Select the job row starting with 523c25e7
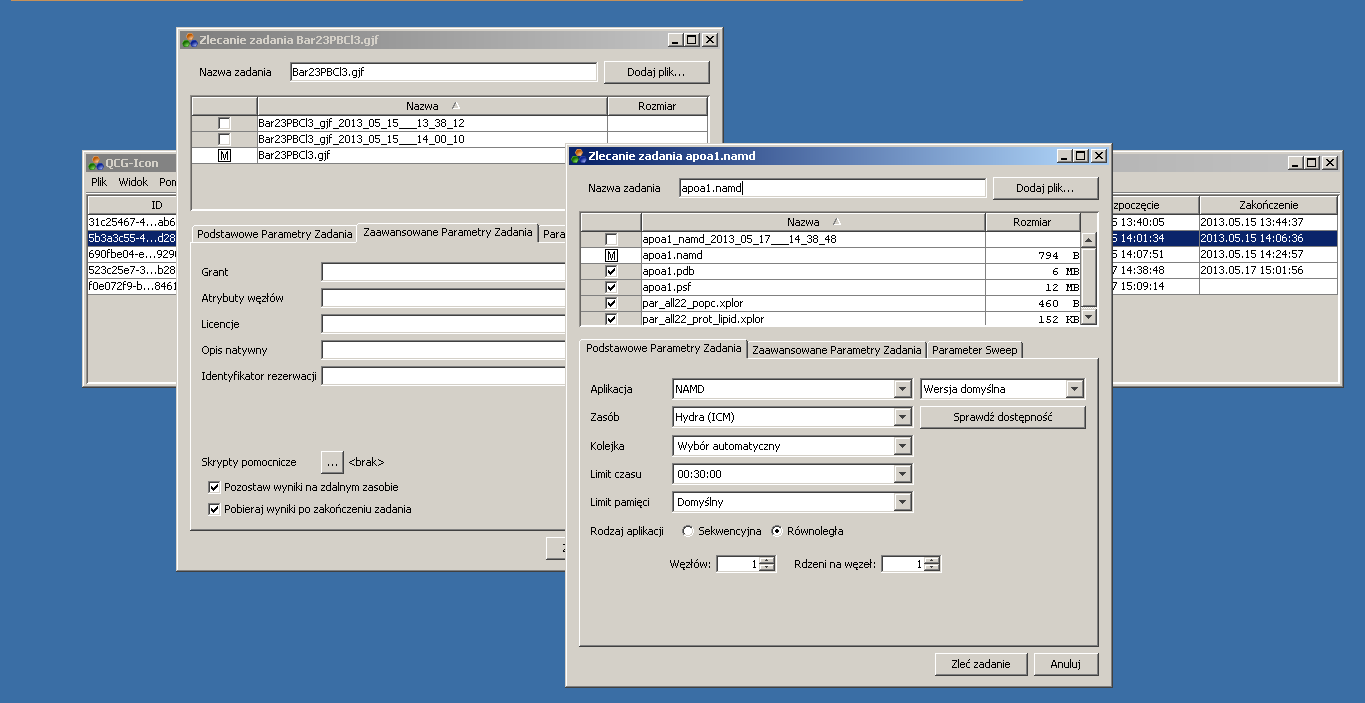Viewport: 1365px width, 703px height. tap(131, 270)
